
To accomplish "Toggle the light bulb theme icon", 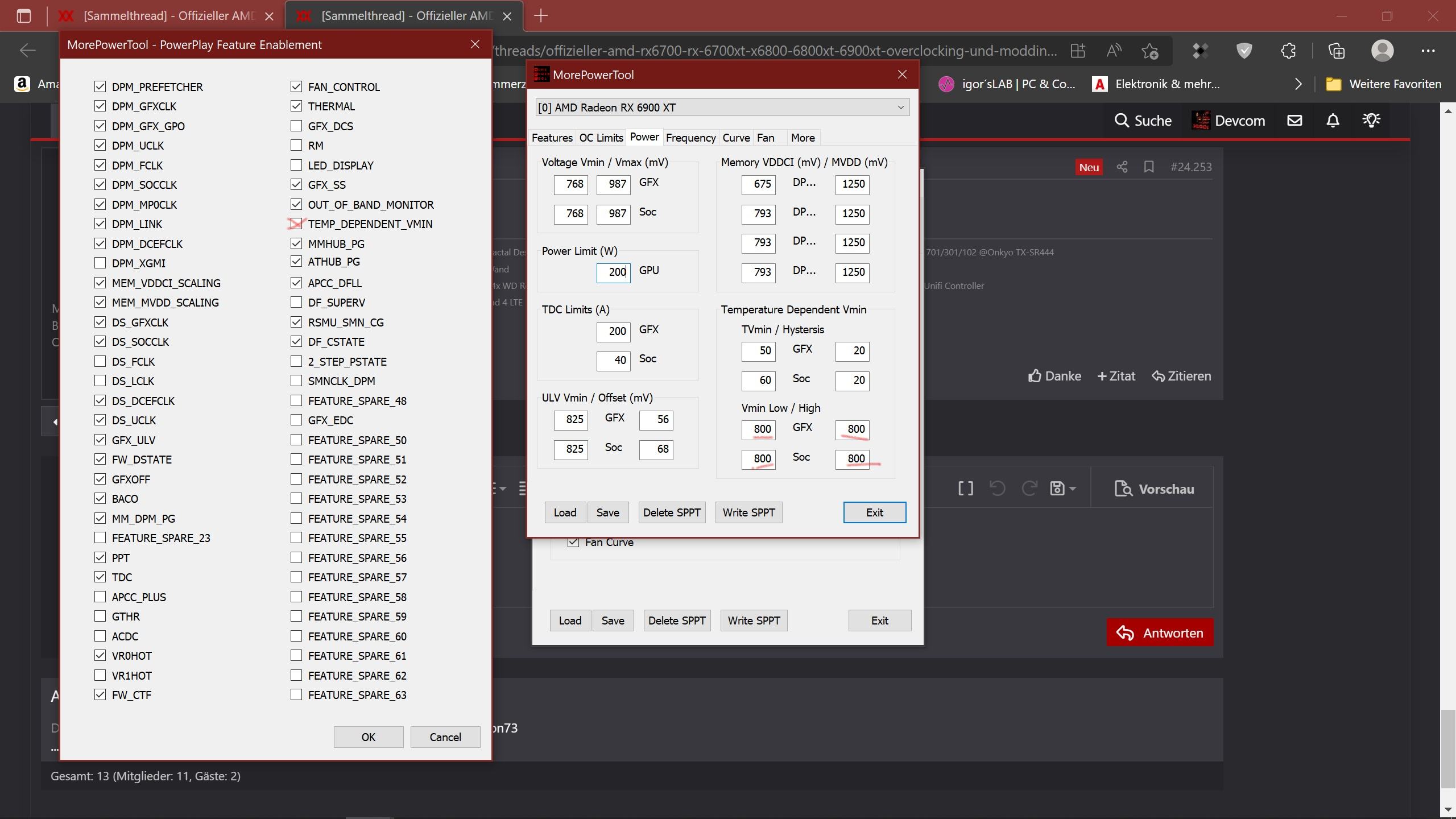I will [x=1371, y=121].
